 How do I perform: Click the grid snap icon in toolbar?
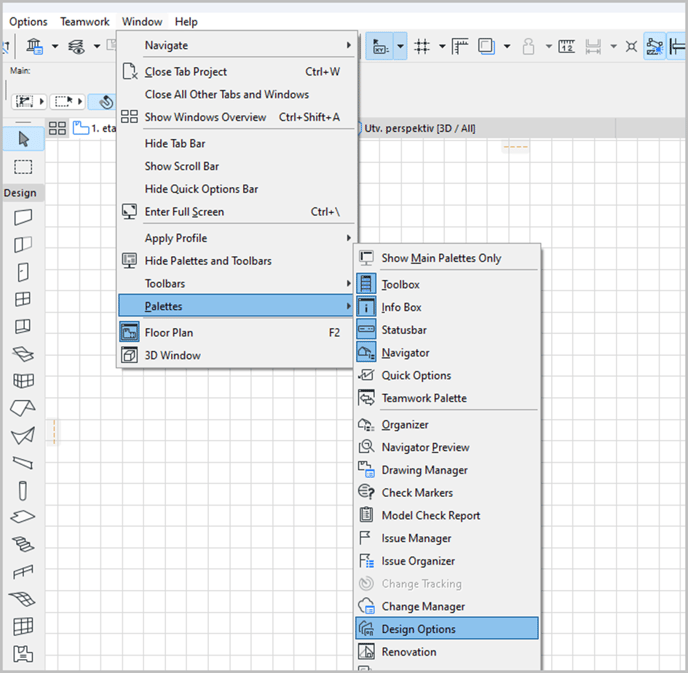tap(422, 46)
